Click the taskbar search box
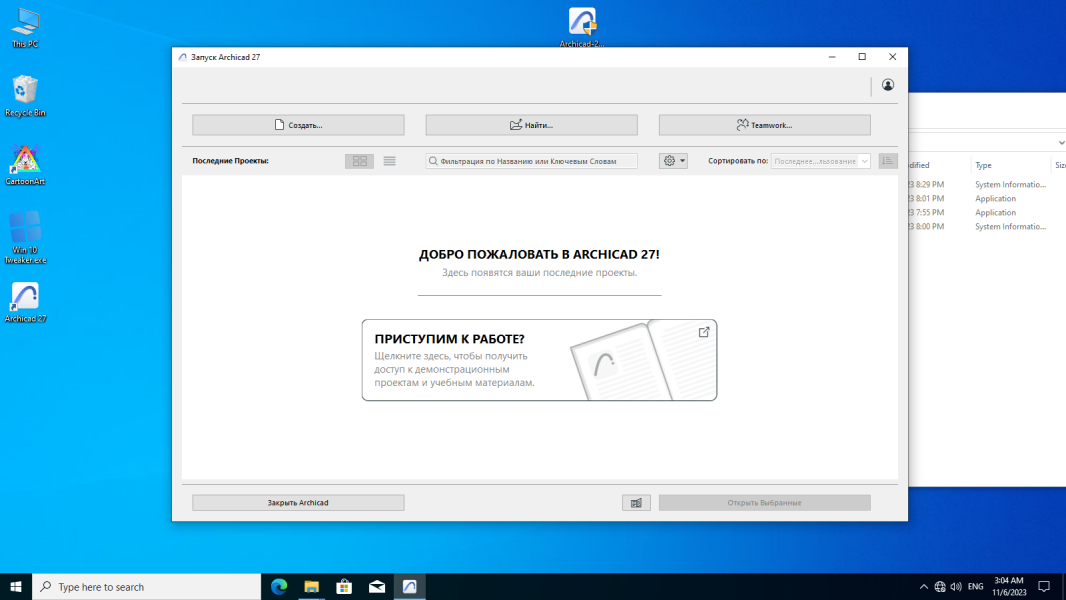Screen dimensions: 1066x600 [x=146, y=586]
